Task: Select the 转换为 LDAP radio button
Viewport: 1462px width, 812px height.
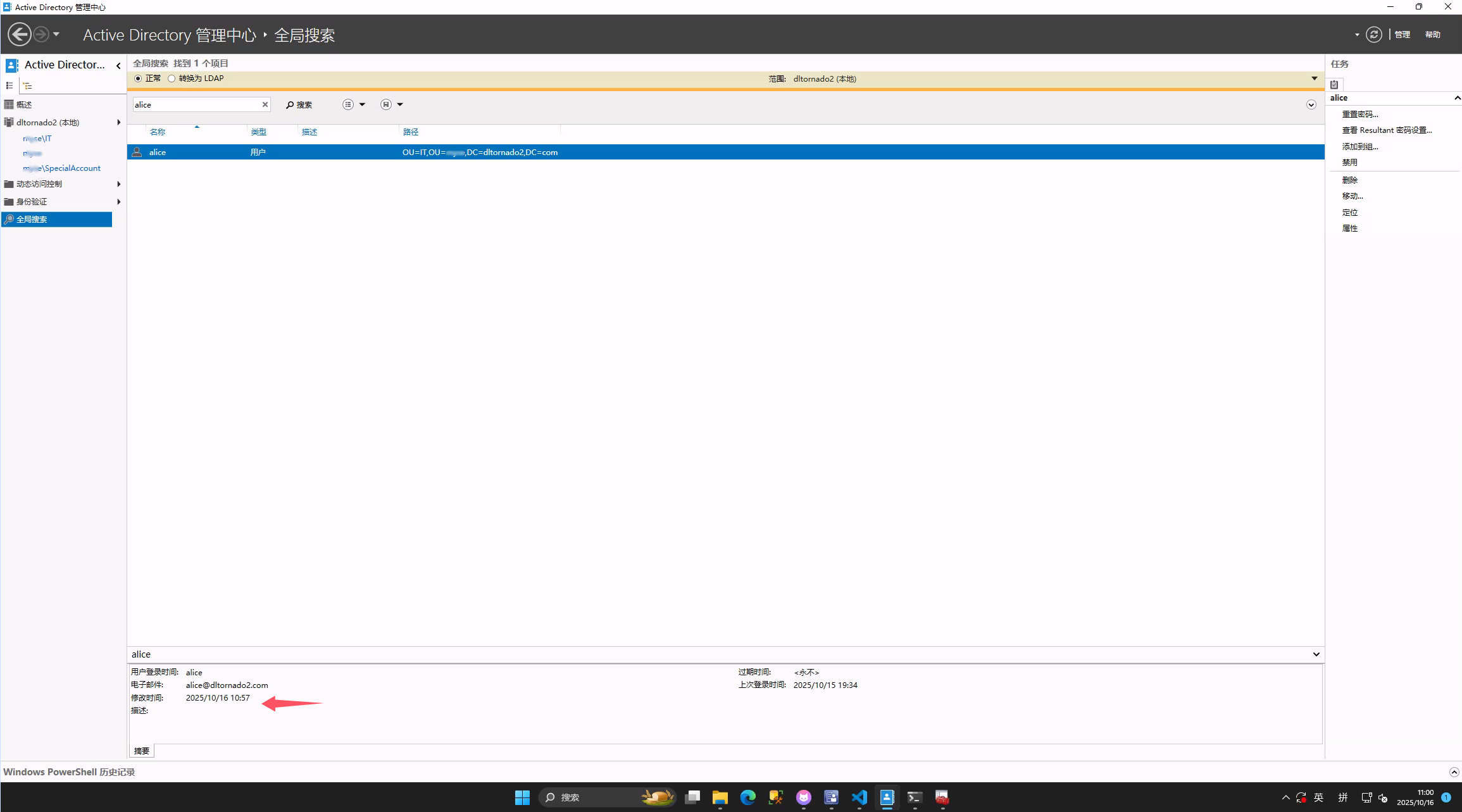Action: tap(172, 78)
